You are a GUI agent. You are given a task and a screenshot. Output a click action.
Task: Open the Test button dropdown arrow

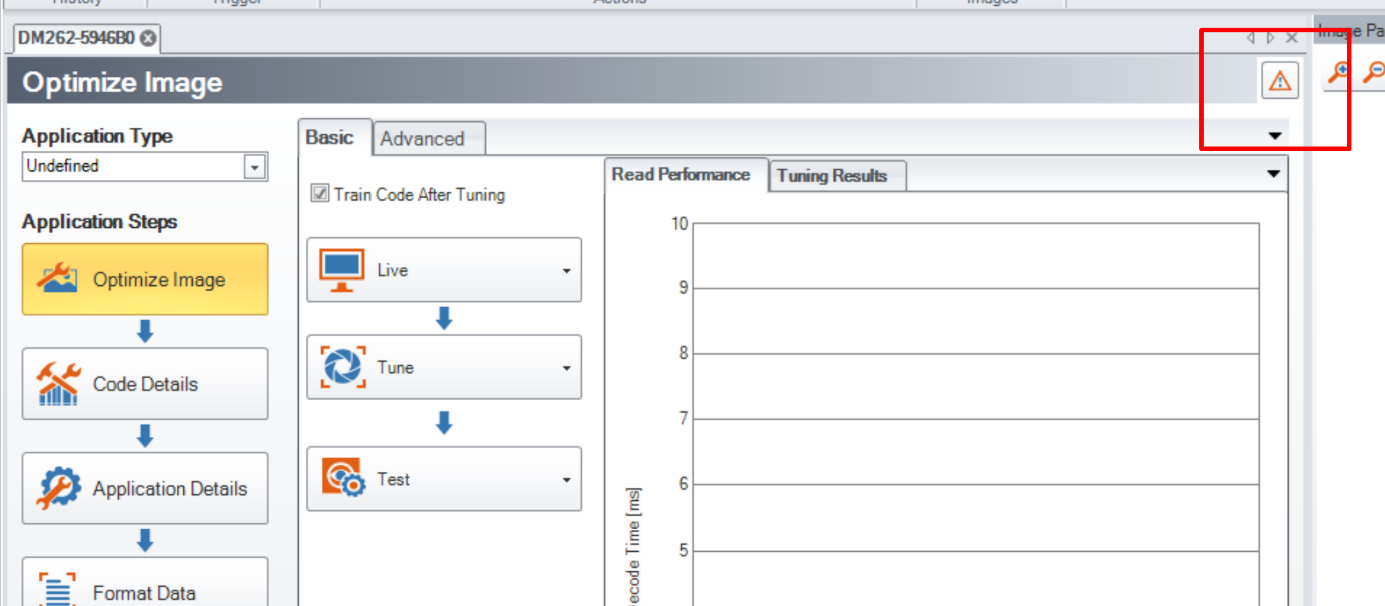(566, 480)
